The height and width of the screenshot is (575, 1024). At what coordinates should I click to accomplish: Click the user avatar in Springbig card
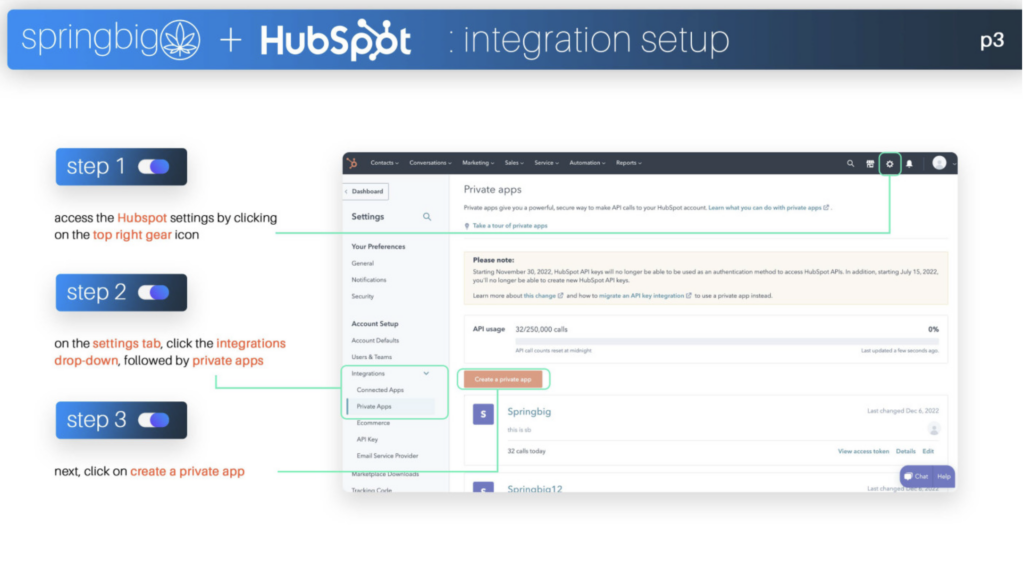[x=934, y=429]
